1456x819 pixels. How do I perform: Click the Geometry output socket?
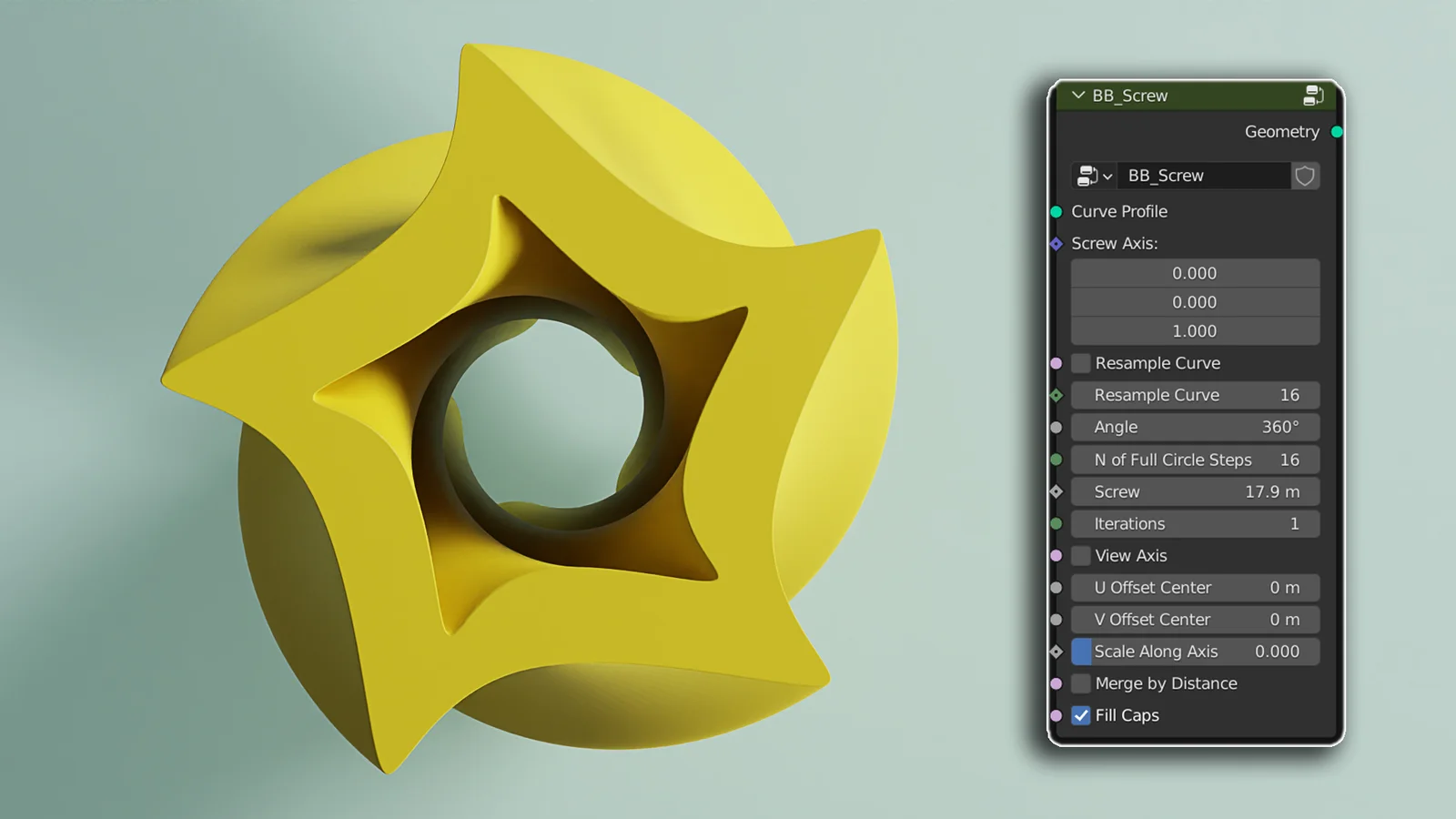coord(1337,132)
